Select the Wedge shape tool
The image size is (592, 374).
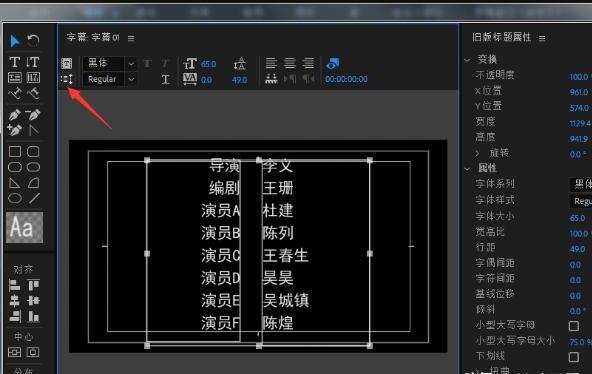(15, 183)
